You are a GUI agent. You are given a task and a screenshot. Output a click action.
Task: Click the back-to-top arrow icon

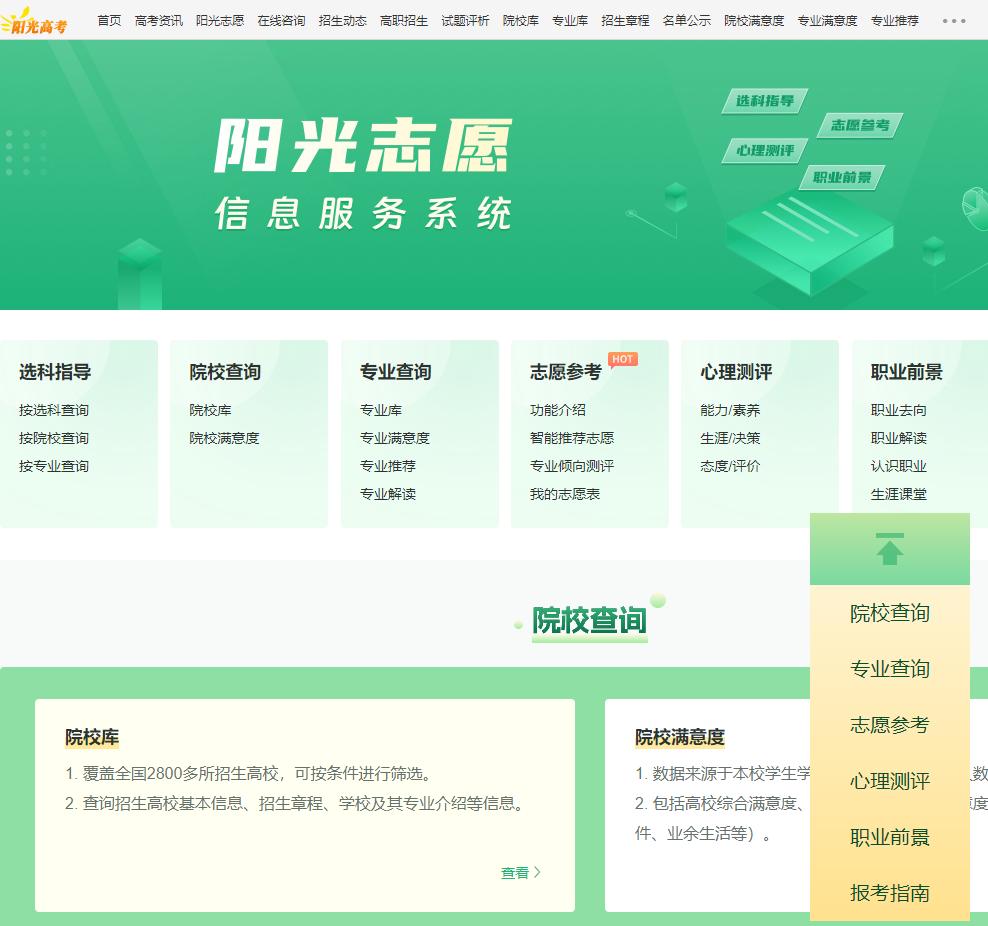889,549
